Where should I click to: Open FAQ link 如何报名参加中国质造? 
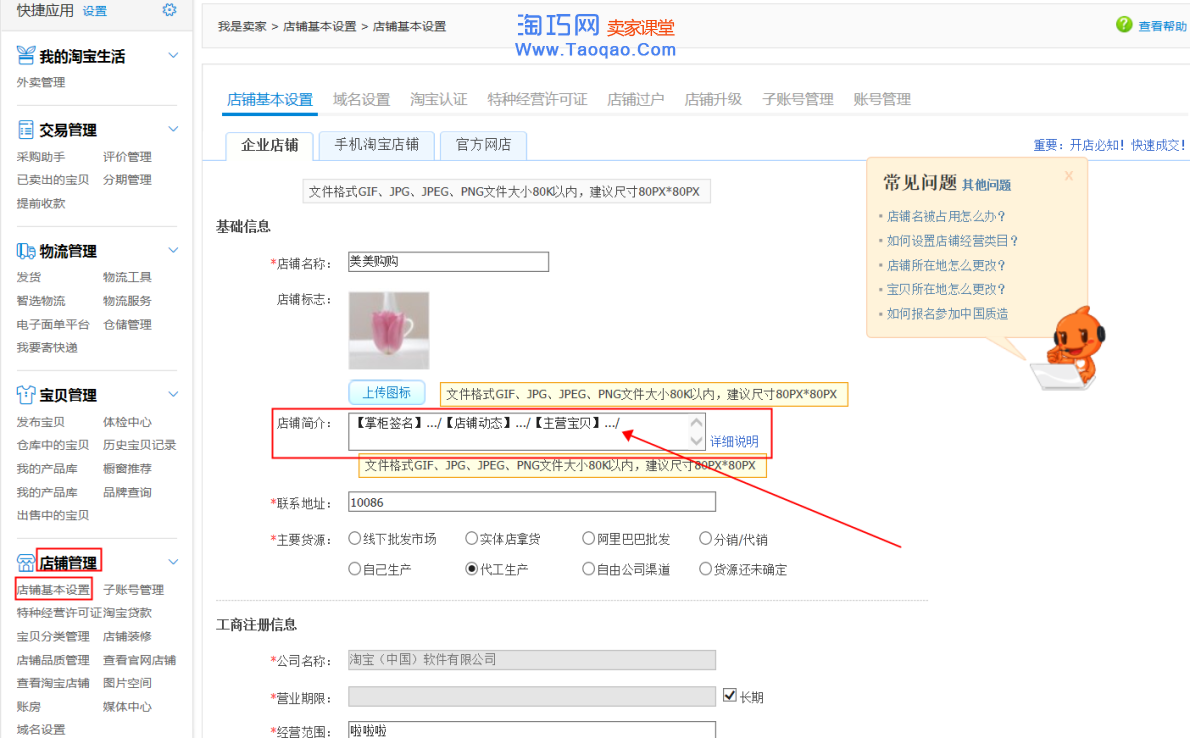[x=947, y=314]
